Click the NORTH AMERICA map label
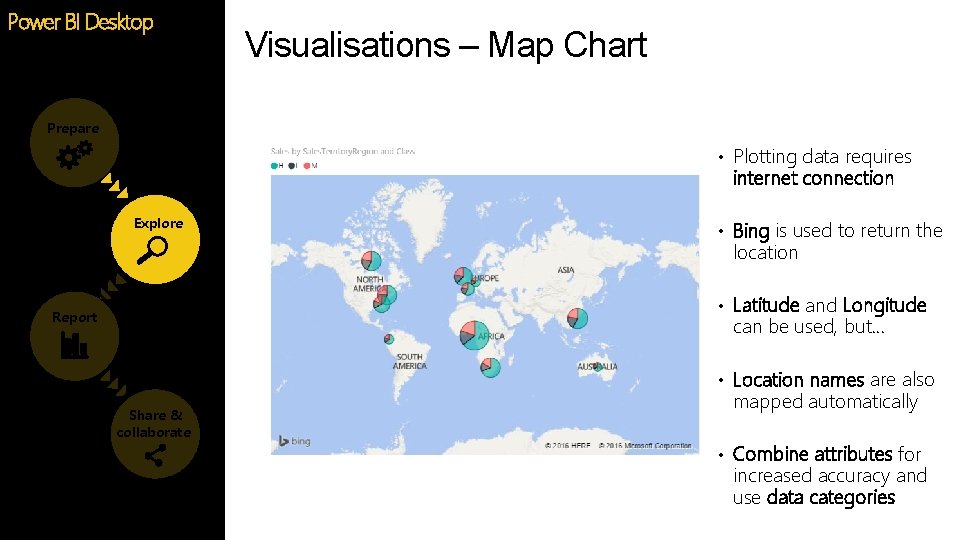The width and height of the screenshot is (960, 540). pos(369,283)
